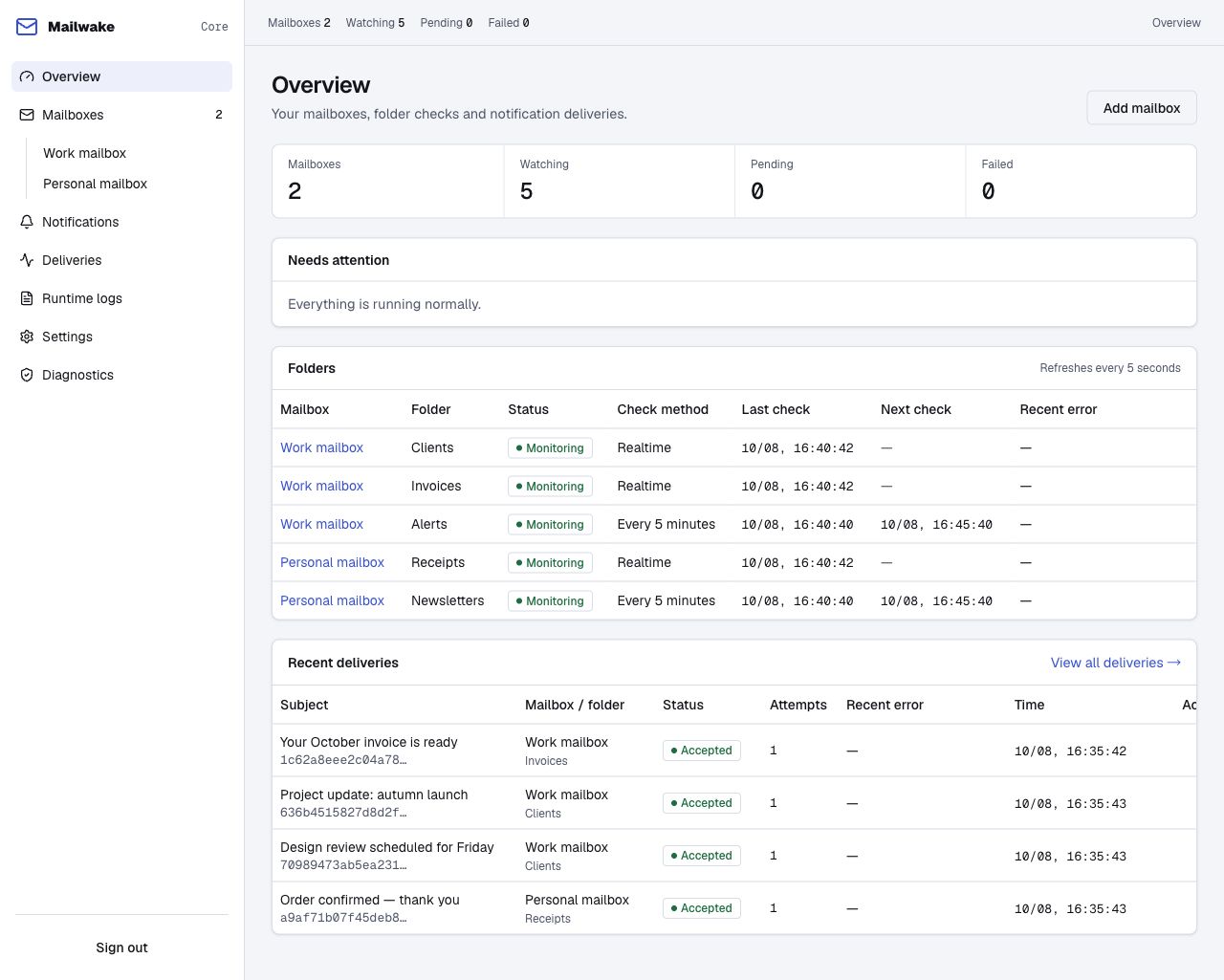Click the 'Refreshes every 5 seconds' note

click(x=1110, y=368)
